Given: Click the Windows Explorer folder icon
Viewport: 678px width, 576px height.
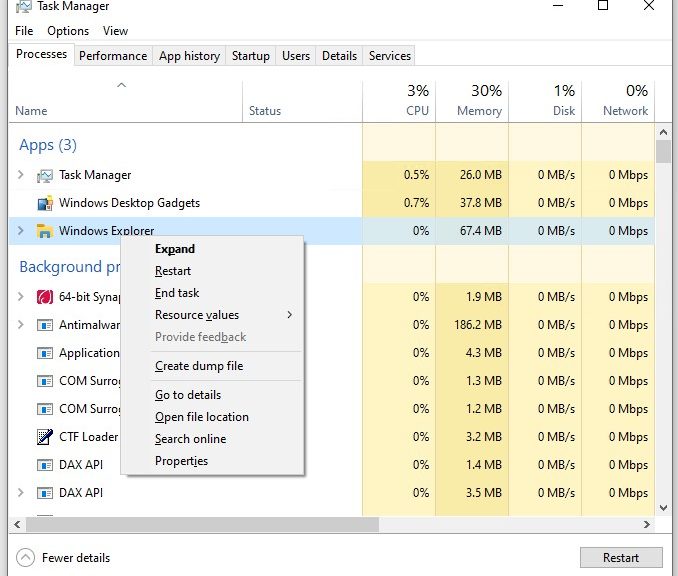Looking at the screenshot, I should click(45, 231).
